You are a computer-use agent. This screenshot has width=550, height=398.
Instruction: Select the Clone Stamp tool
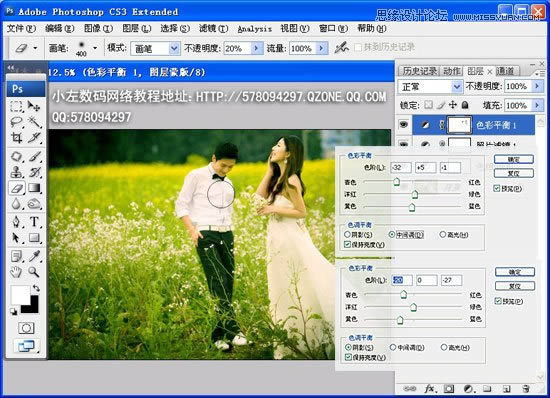[16, 172]
